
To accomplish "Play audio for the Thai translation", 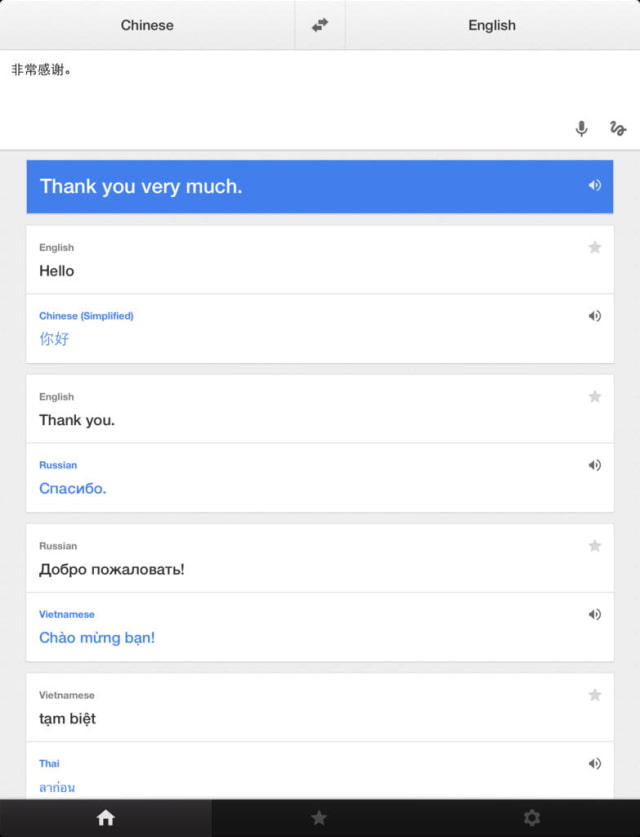I will tap(595, 763).
